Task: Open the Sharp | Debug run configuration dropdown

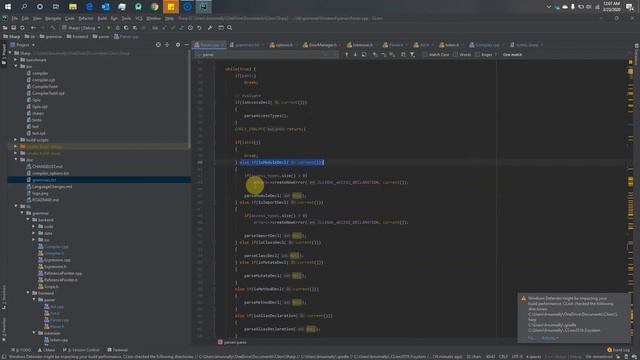Action: 81,28
